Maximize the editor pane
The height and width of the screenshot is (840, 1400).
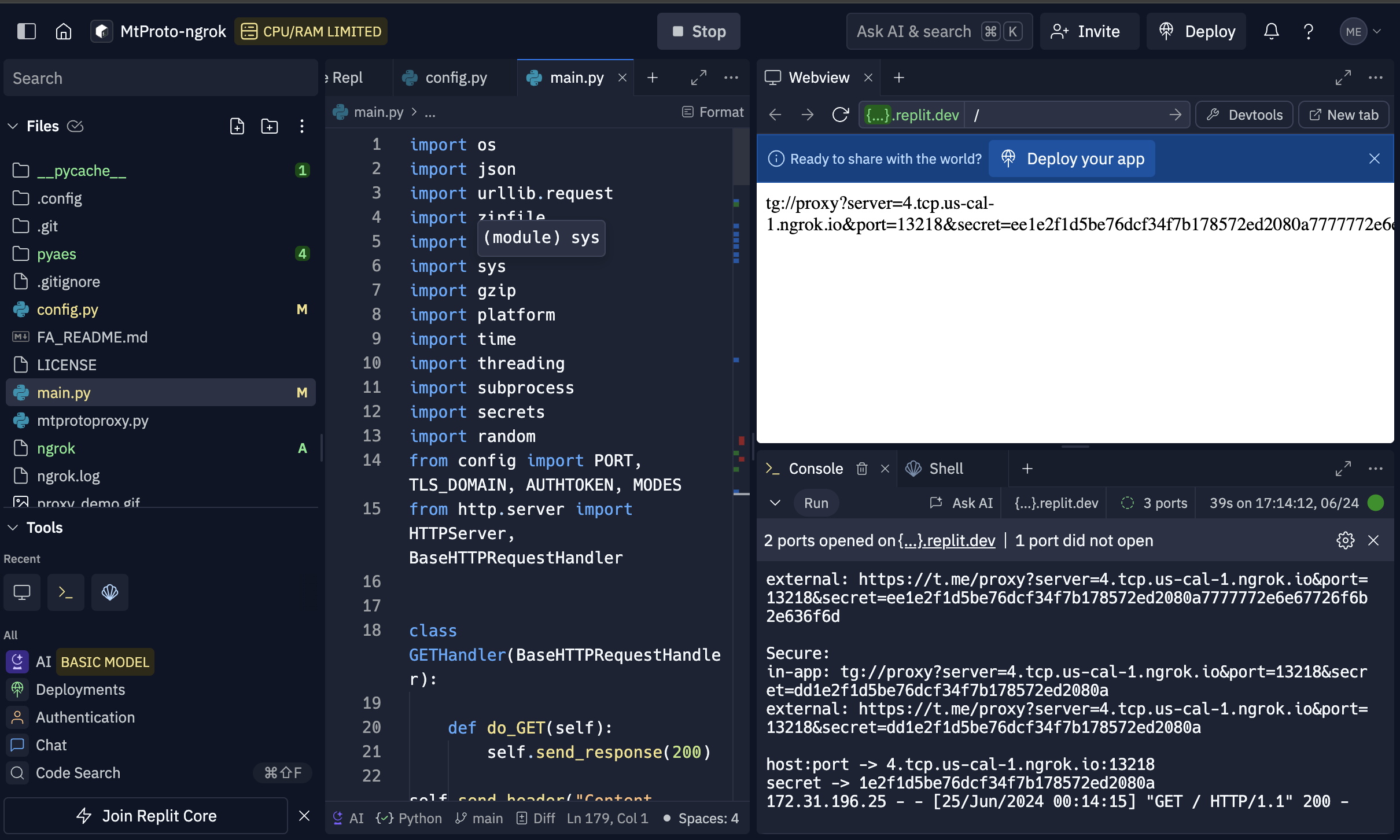tap(699, 78)
